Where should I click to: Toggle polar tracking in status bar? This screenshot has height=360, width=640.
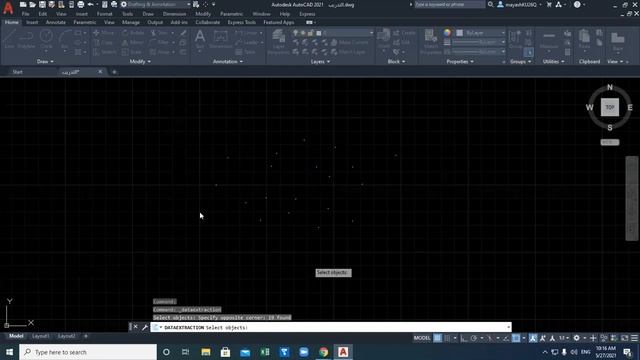[473, 338]
